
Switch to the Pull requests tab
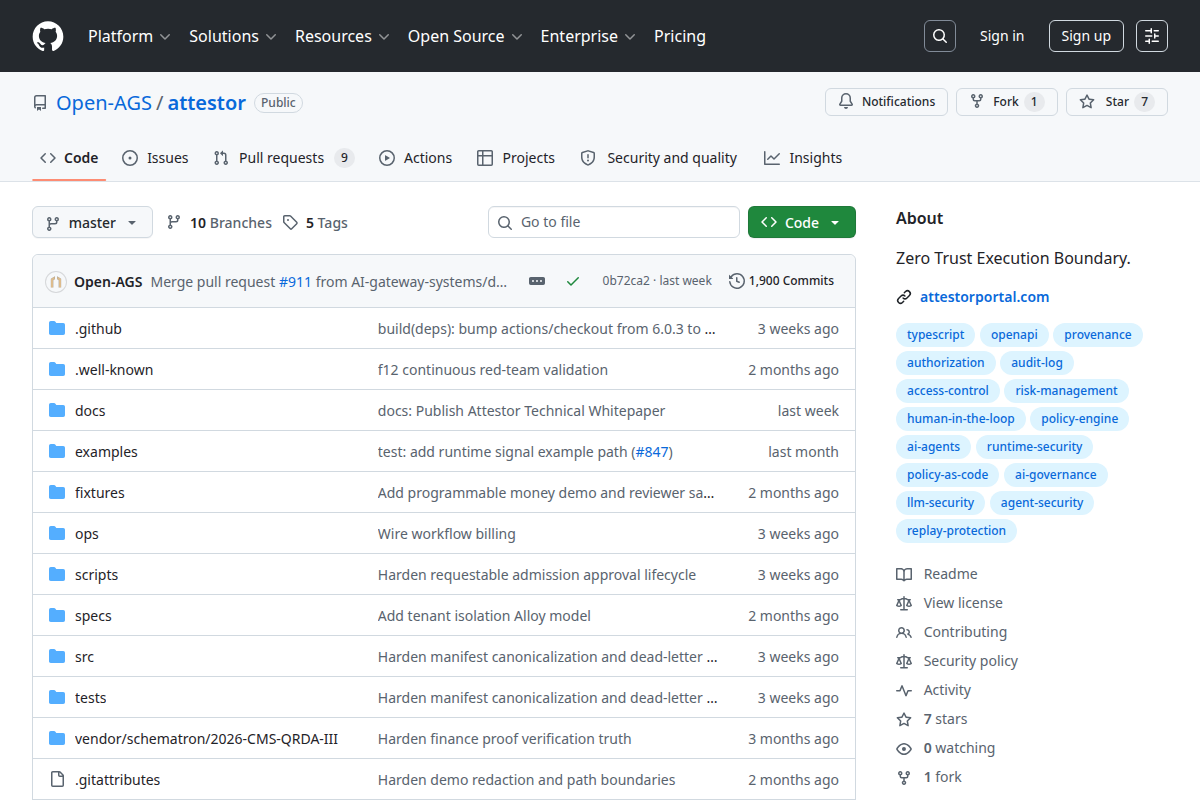pos(284,158)
